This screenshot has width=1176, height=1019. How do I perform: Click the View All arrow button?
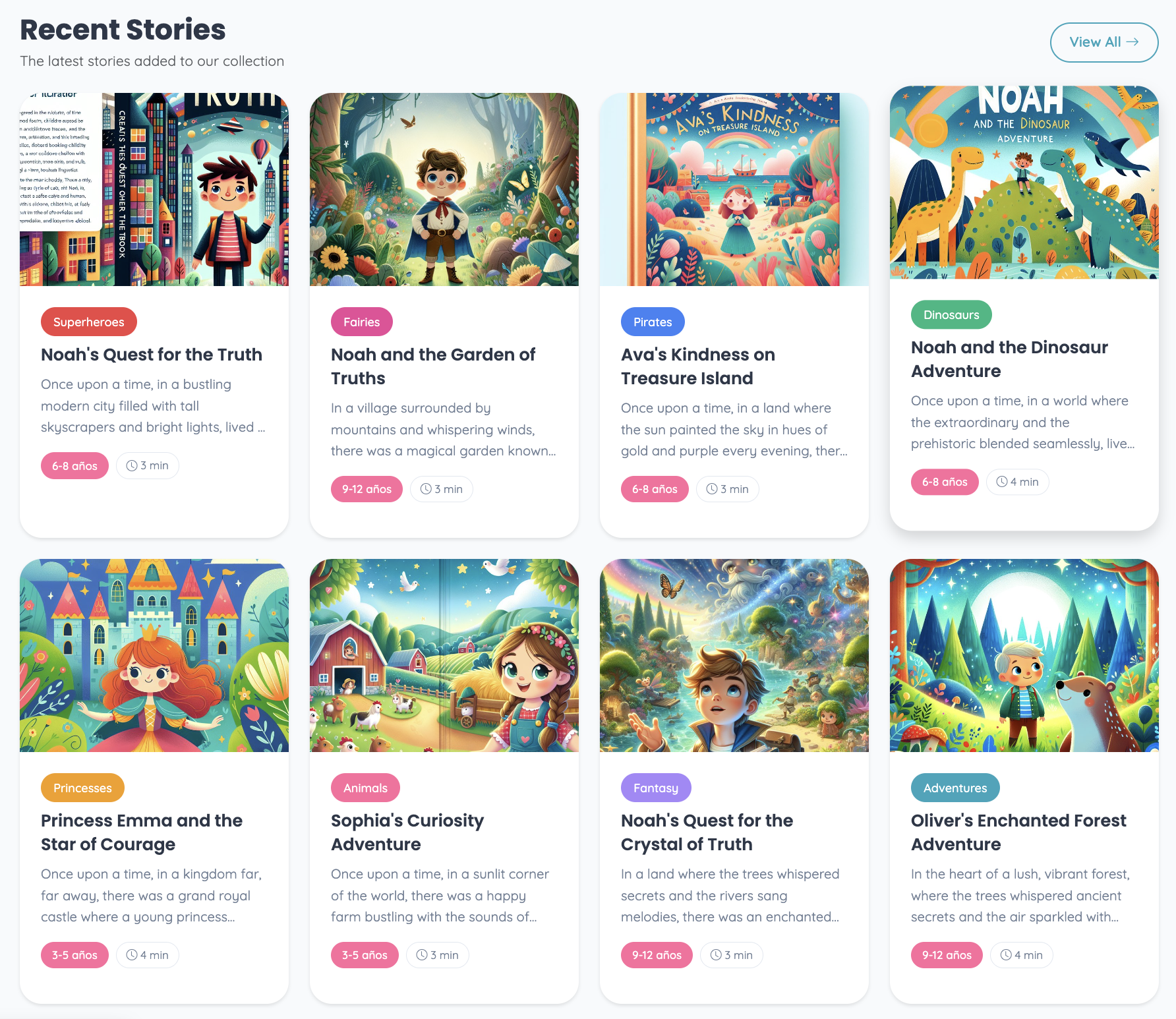[1104, 42]
